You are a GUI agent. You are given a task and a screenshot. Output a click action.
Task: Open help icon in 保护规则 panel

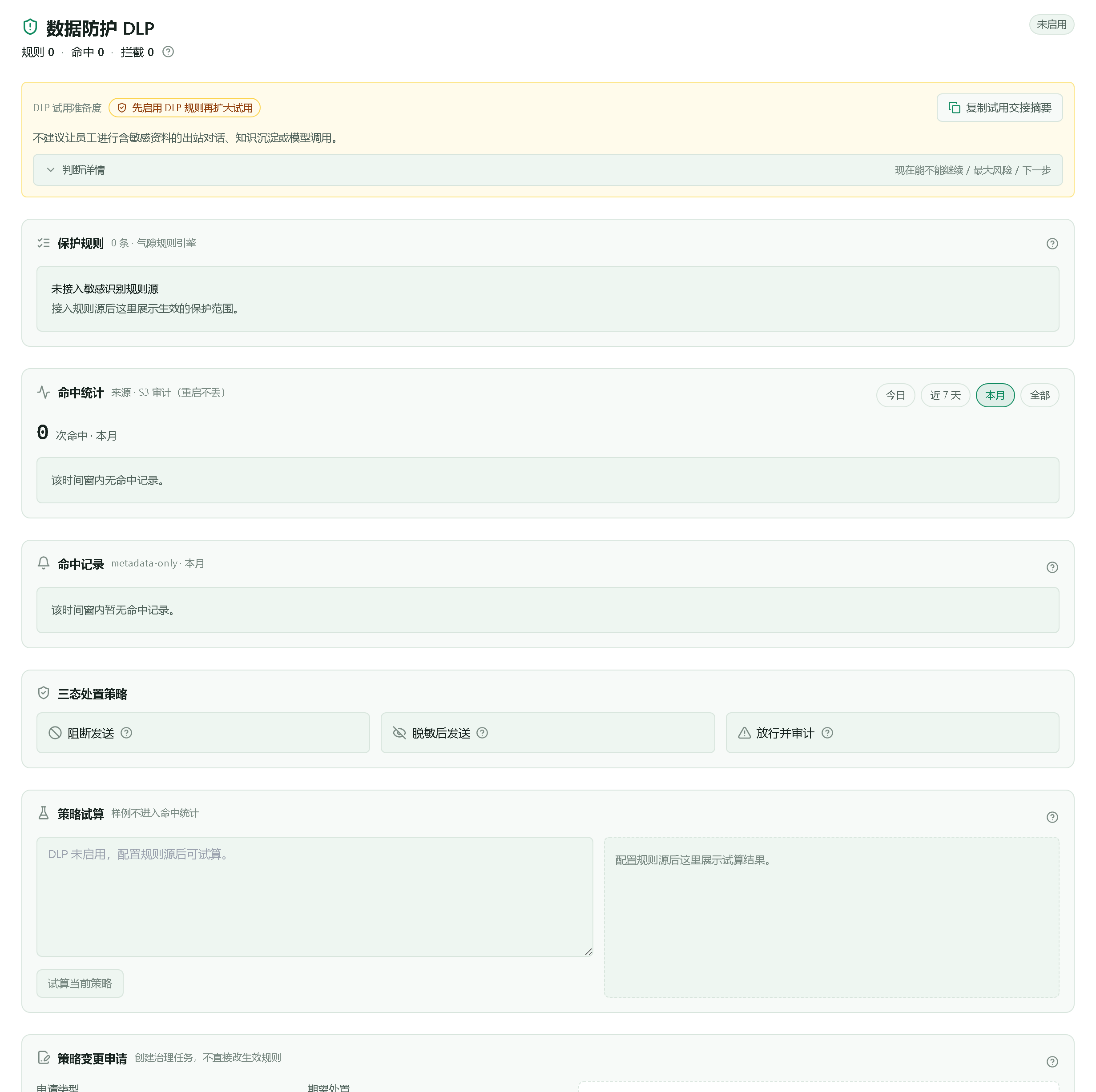[1052, 243]
